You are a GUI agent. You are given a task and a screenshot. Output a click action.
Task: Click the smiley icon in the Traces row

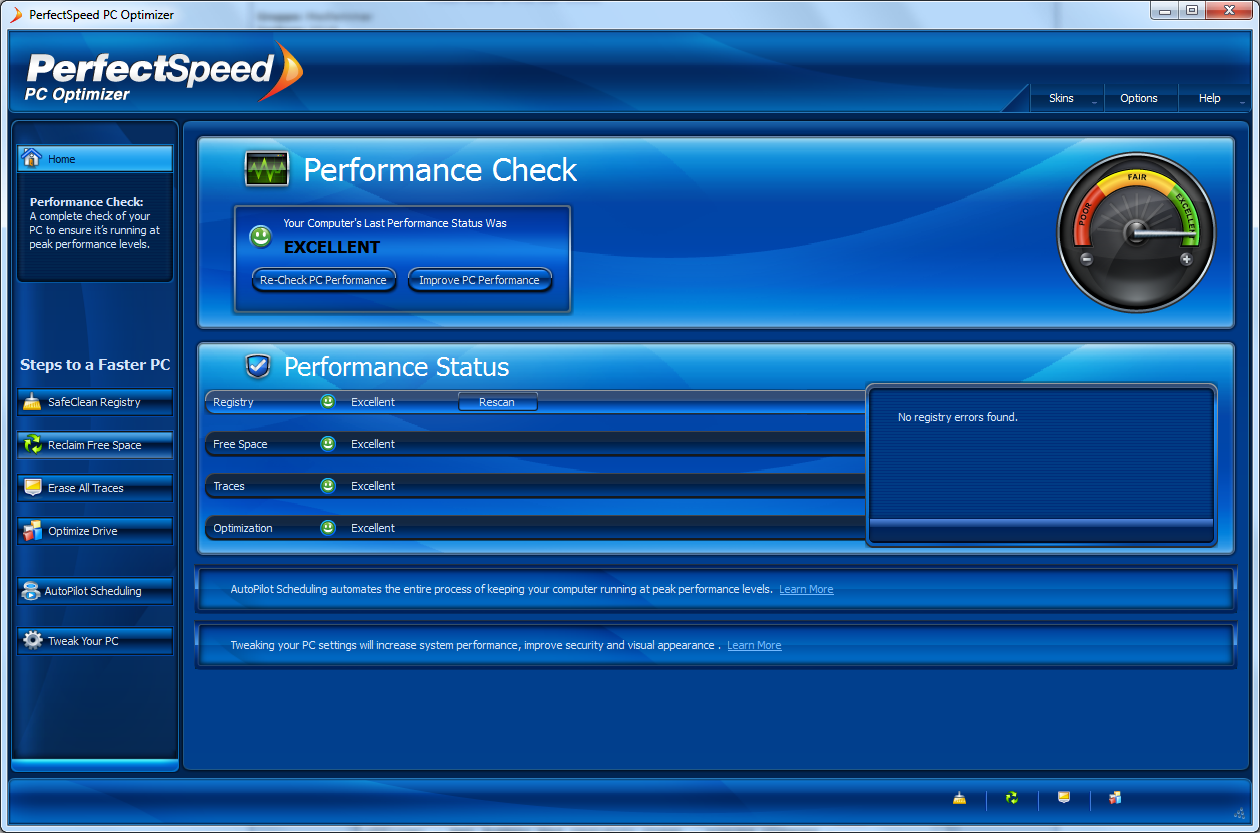coord(328,485)
